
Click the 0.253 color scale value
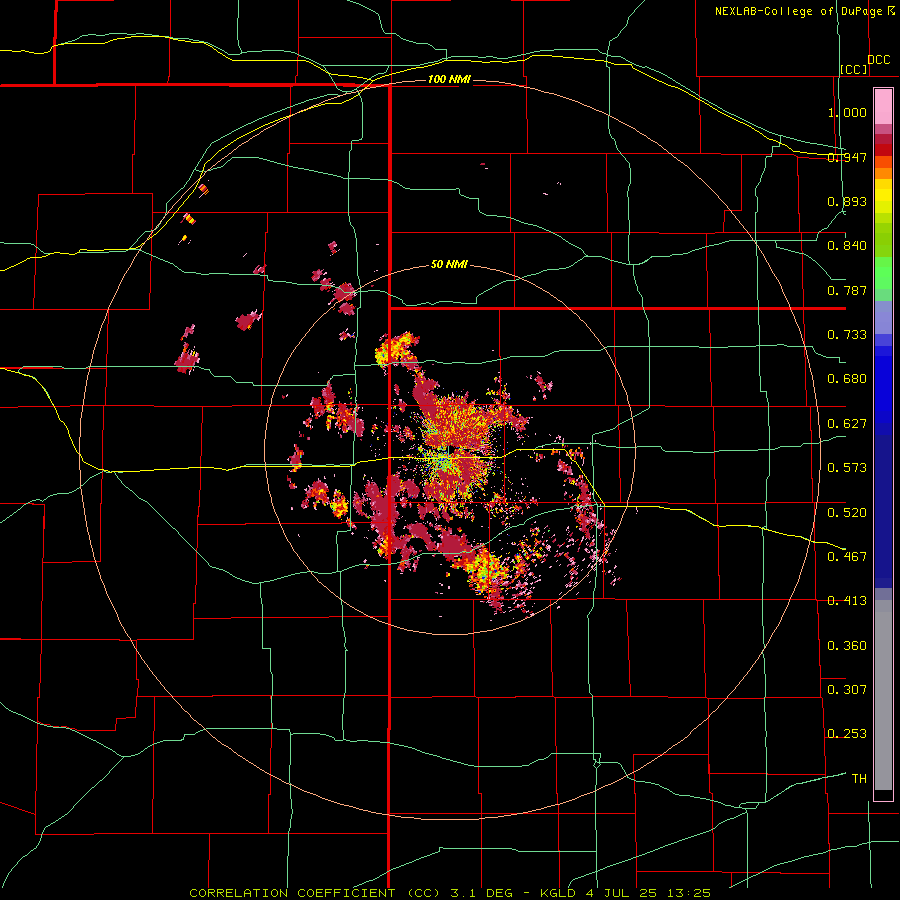pyautogui.click(x=847, y=734)
